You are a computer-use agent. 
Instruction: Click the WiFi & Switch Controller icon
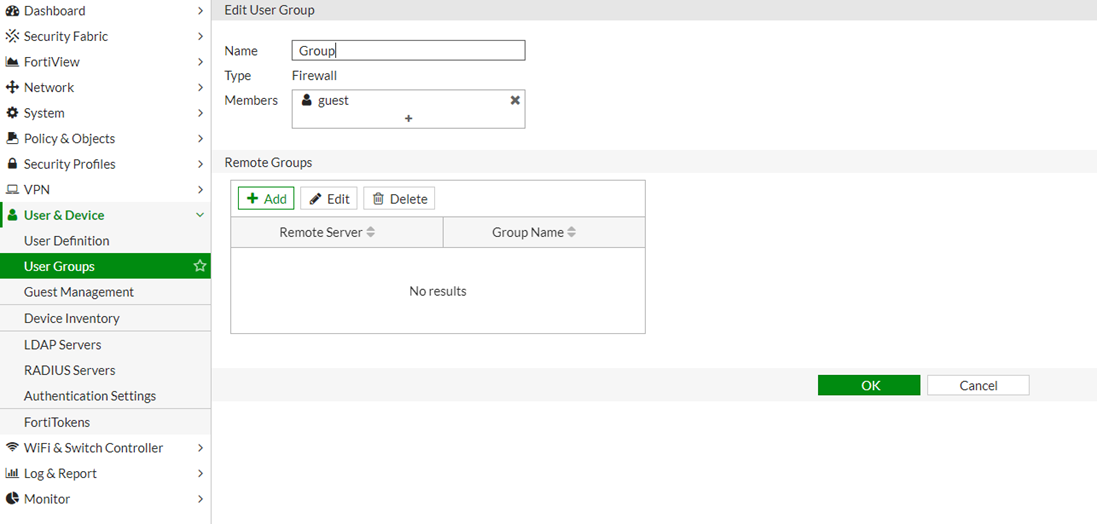[x=13, y=448]
